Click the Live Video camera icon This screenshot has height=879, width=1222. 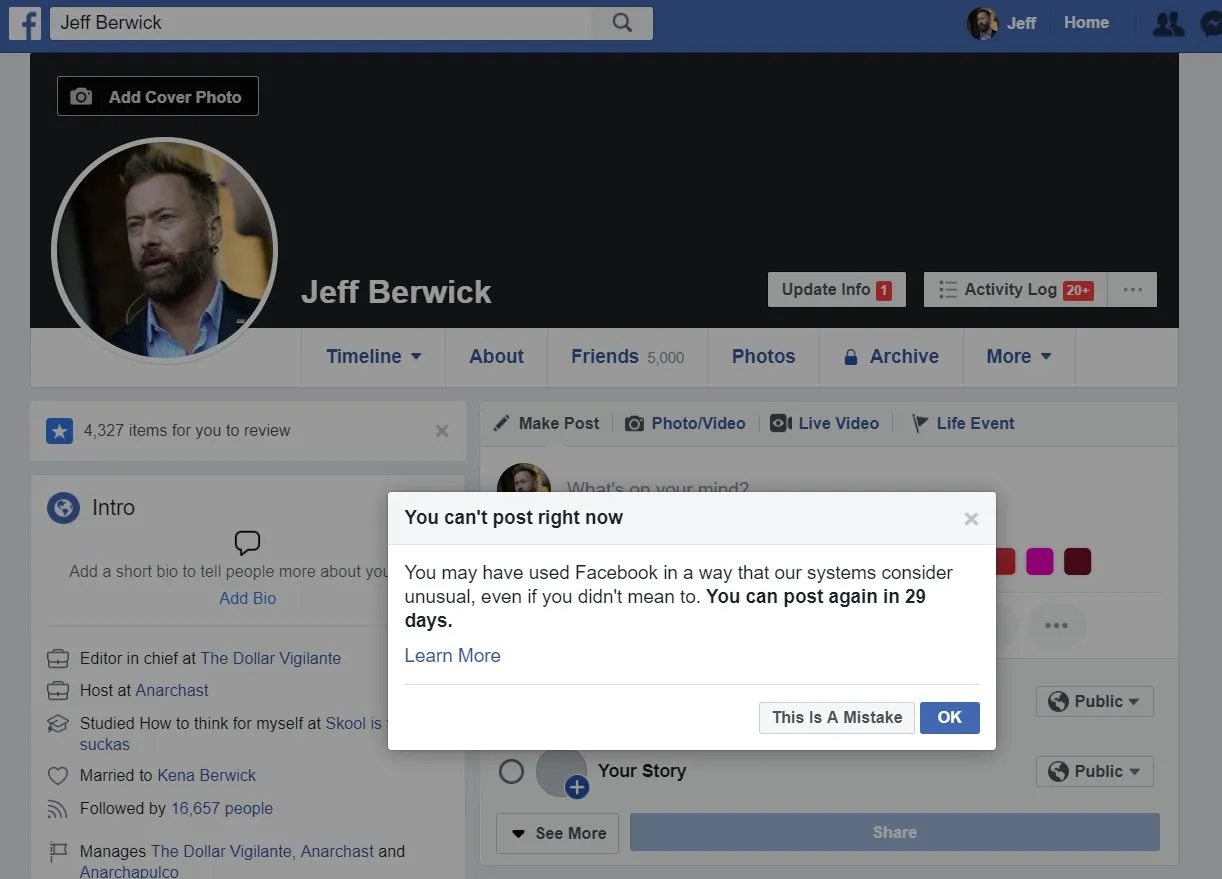tap(781, 424)
